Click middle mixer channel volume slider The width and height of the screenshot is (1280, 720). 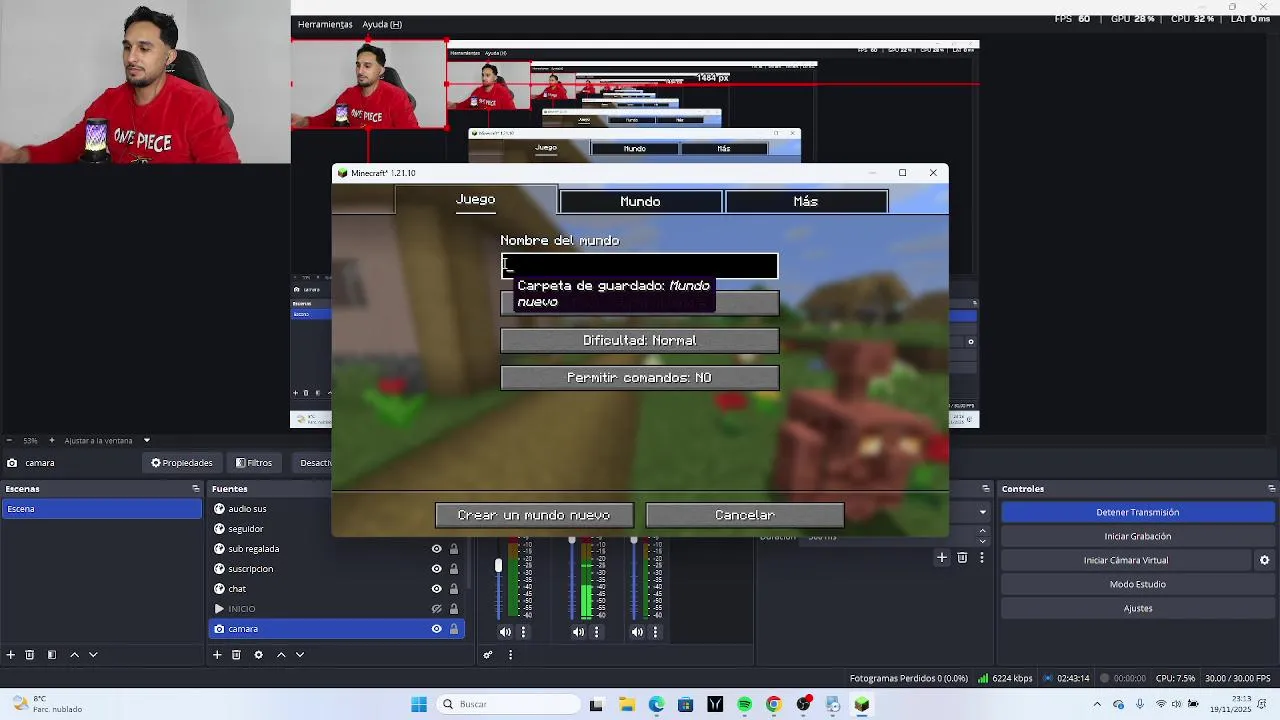[x=572, y=541]
